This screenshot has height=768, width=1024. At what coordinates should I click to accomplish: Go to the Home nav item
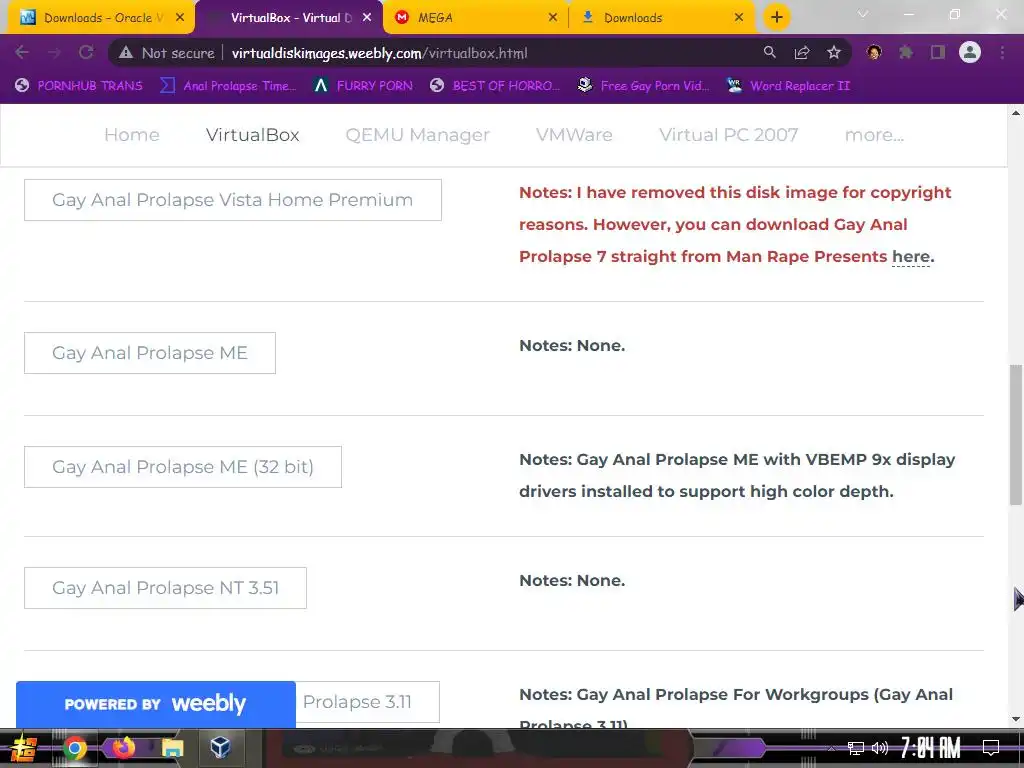click(132, 135)
